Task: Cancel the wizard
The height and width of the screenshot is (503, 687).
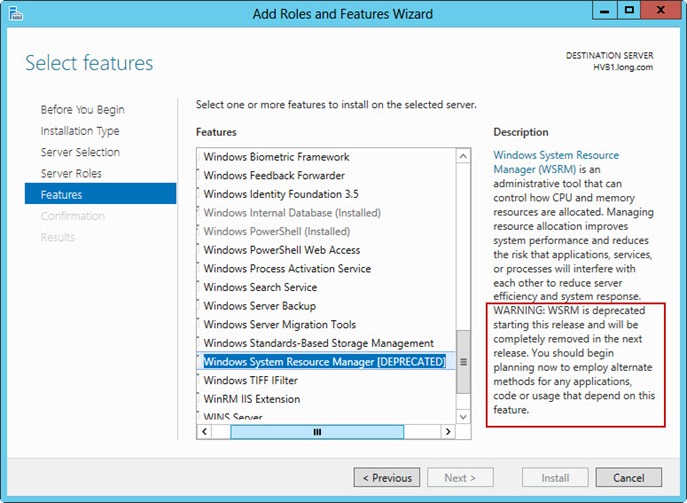Action: 628,478
